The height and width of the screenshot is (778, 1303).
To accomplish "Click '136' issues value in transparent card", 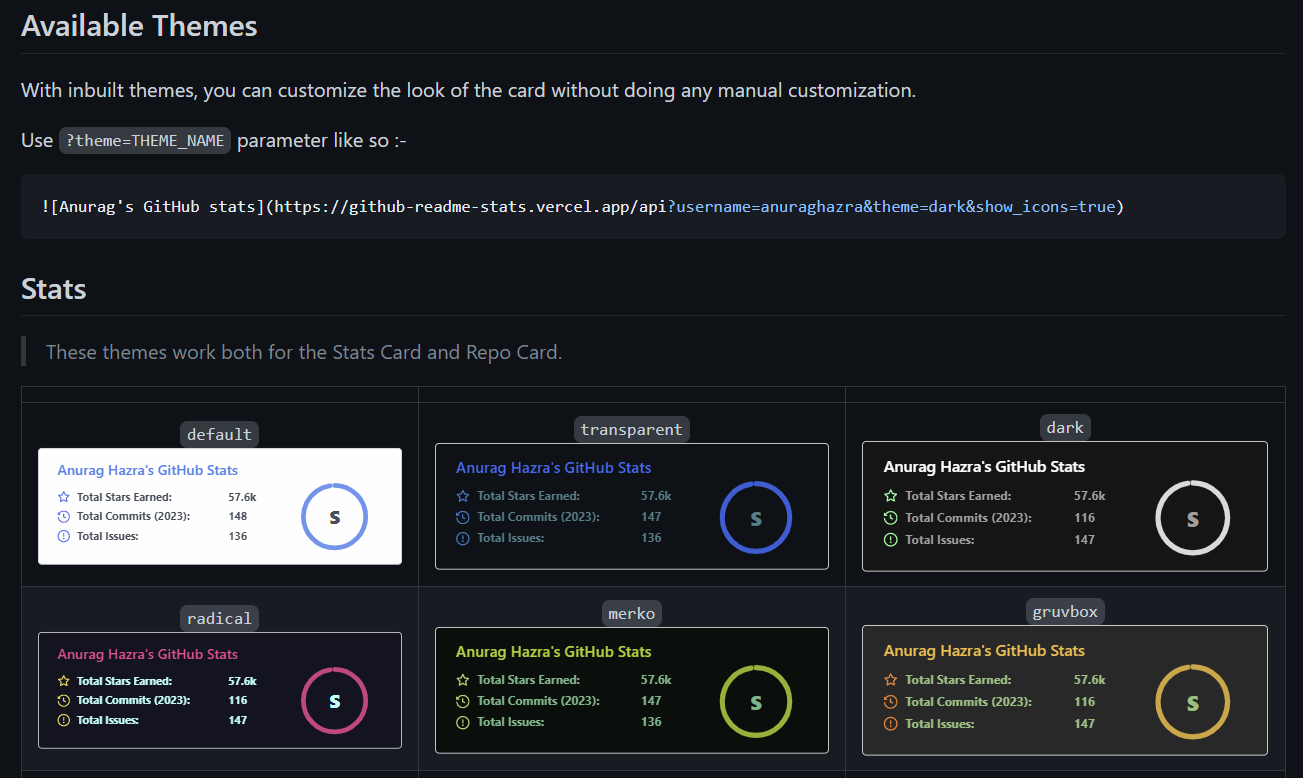I will pyautogui.click(x=651, y=538).
